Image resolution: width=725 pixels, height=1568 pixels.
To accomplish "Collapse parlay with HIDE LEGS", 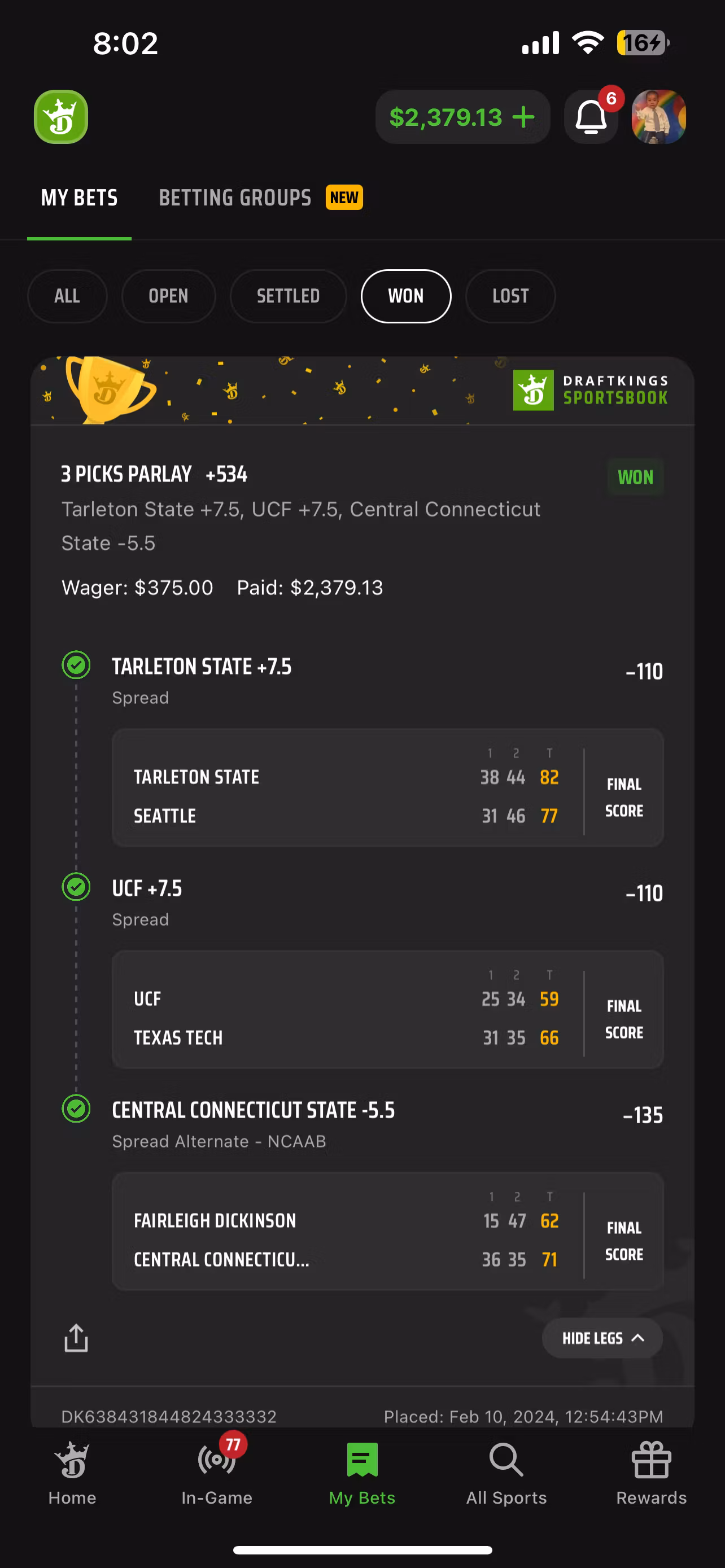I will click(x=601, y=1338).
